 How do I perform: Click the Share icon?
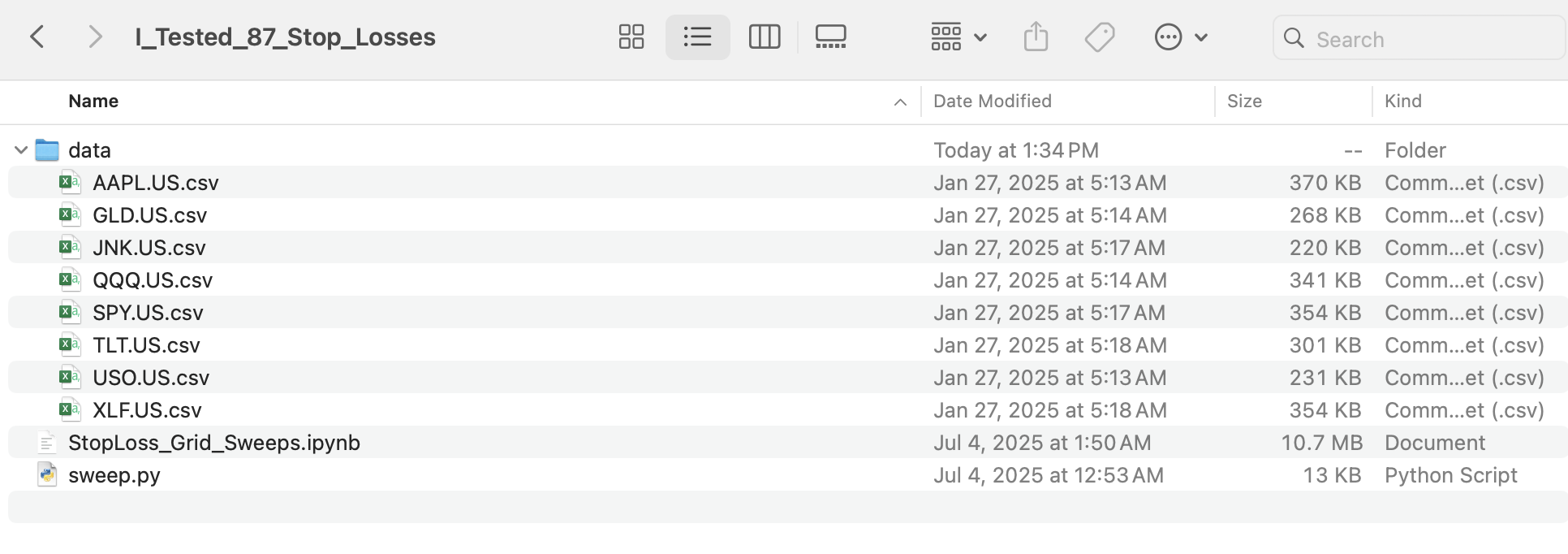point(1036,37)
